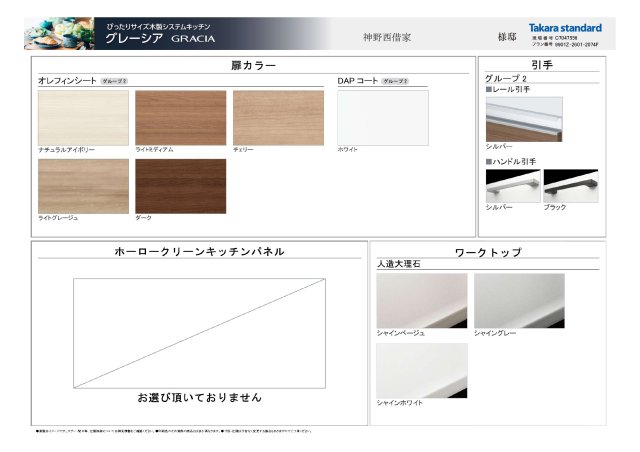
Task: Choose the ダーク door color swatch
Action: 180,186
